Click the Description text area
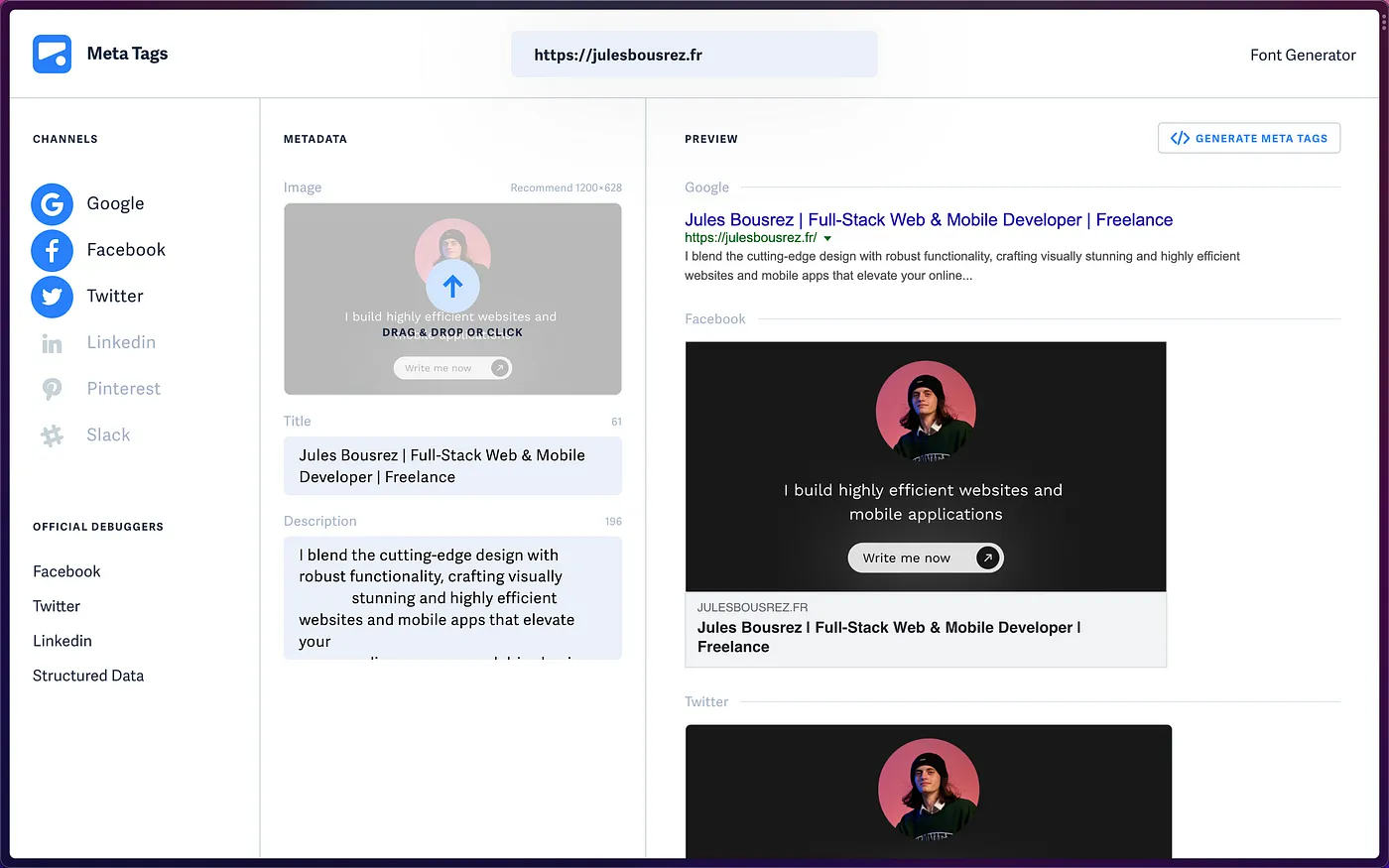 pos(452,598)
